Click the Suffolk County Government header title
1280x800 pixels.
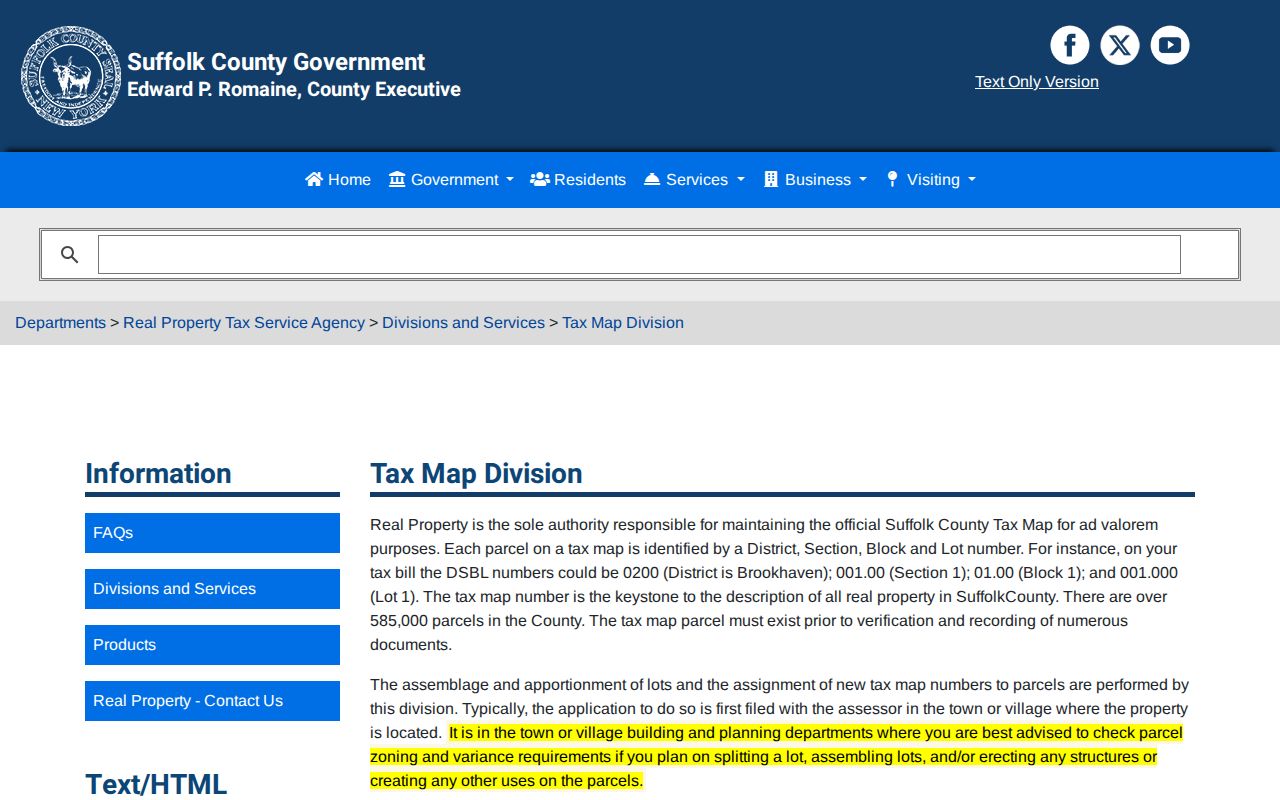click(x=276, y=62)
